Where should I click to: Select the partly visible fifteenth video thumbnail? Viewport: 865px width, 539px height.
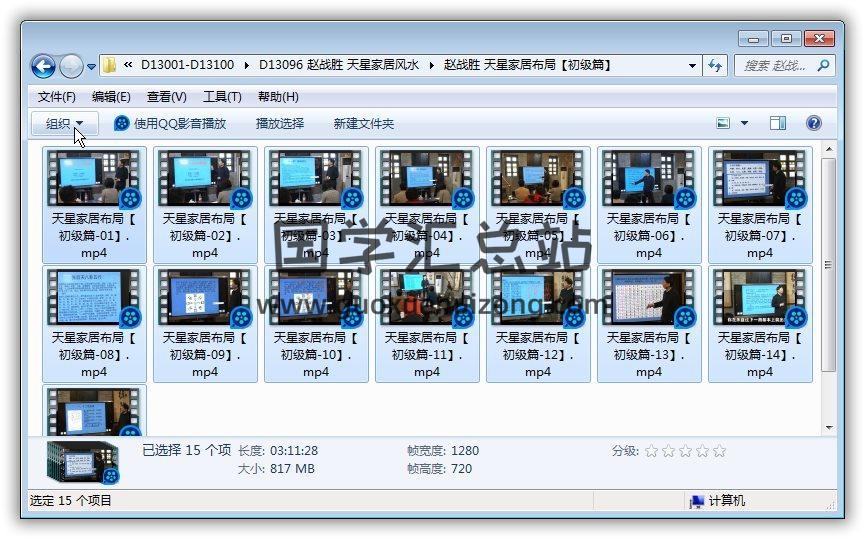(x=94, y=412)
